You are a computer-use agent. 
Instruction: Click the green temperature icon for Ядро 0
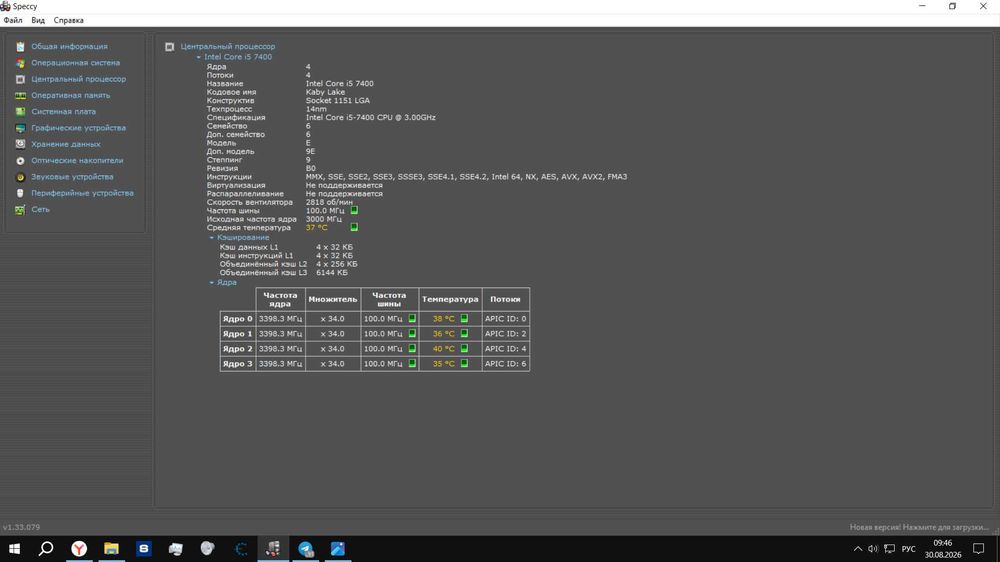point(464,318)
